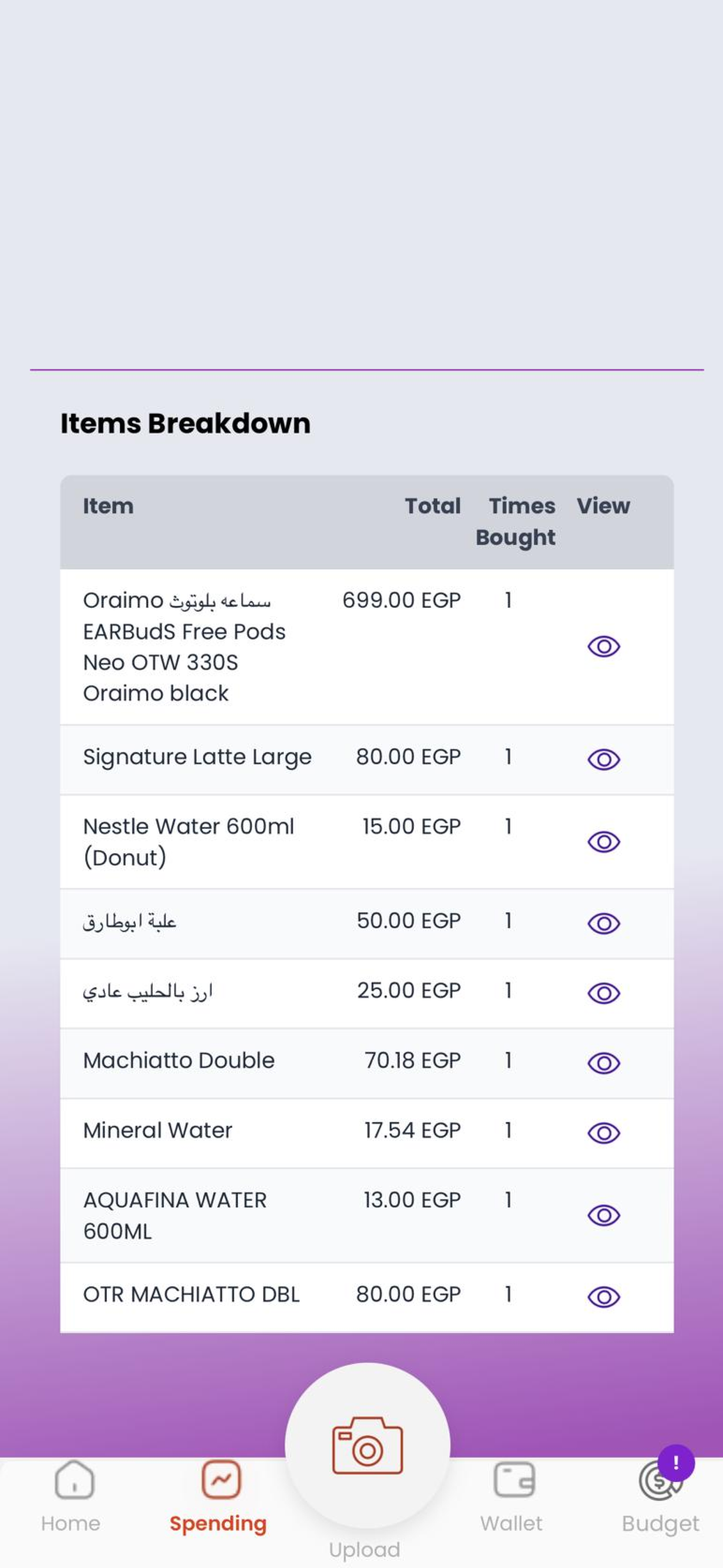Select the Signature Latte Large row name
Viewport: 723px width, 1568px height.
(x=197, y=757)
